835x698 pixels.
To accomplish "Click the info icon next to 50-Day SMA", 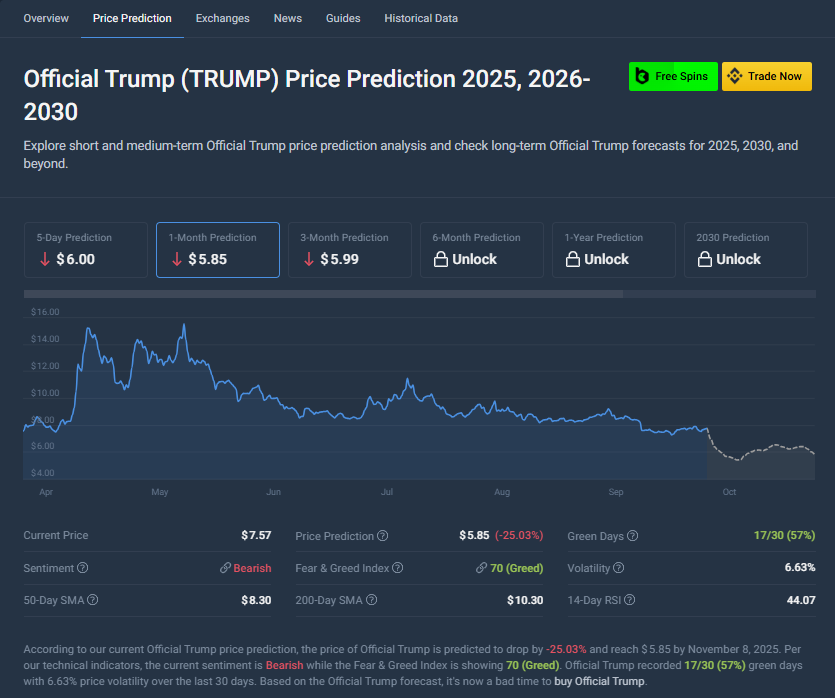I will 92,600.
